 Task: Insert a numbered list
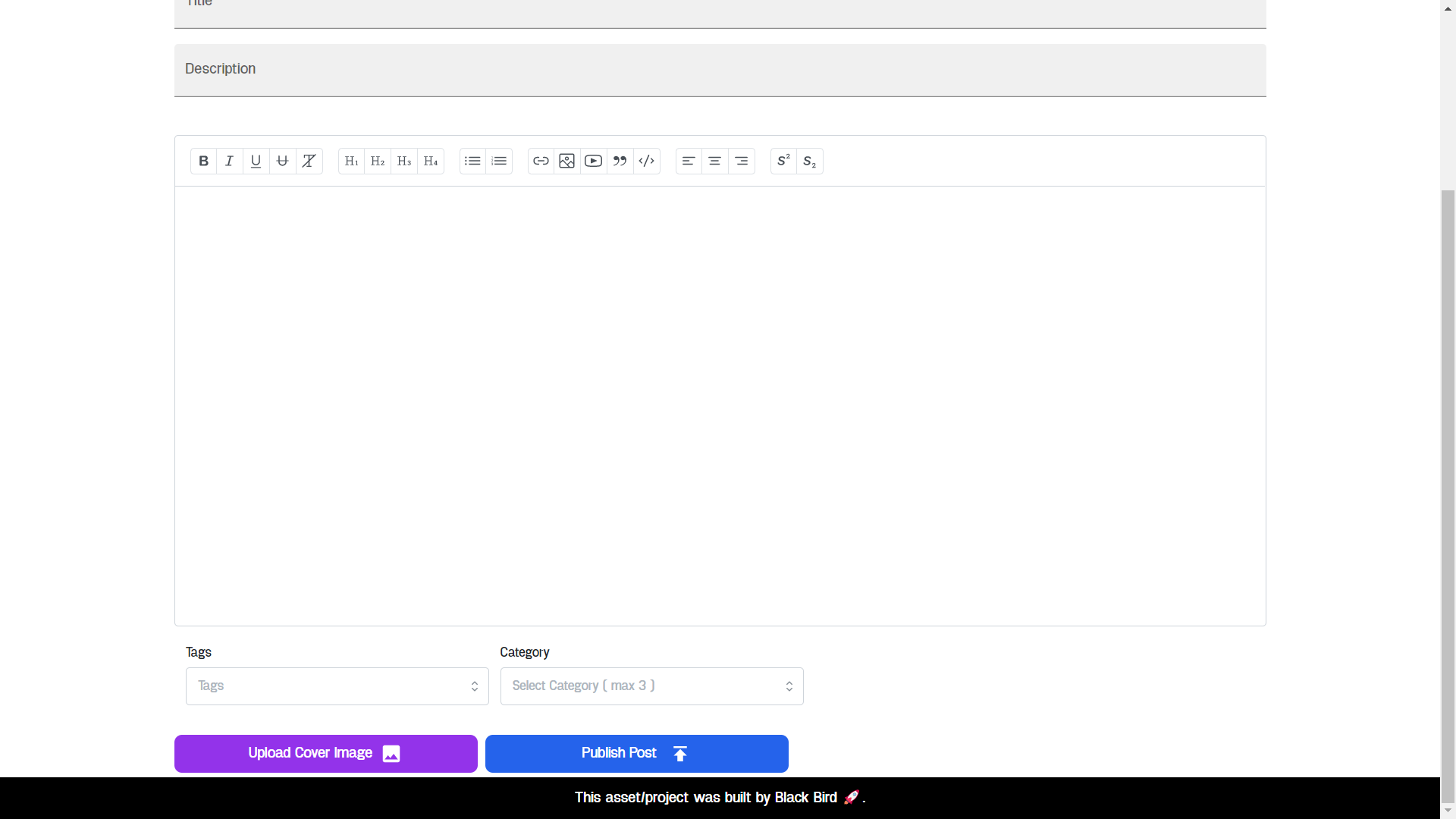499,161
